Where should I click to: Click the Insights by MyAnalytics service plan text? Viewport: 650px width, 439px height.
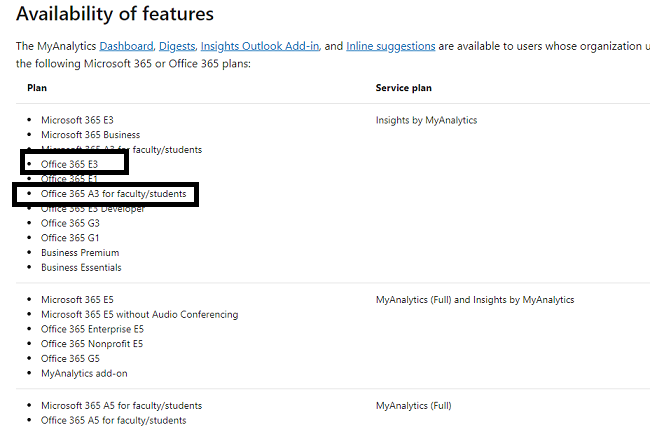pos(426,120)
